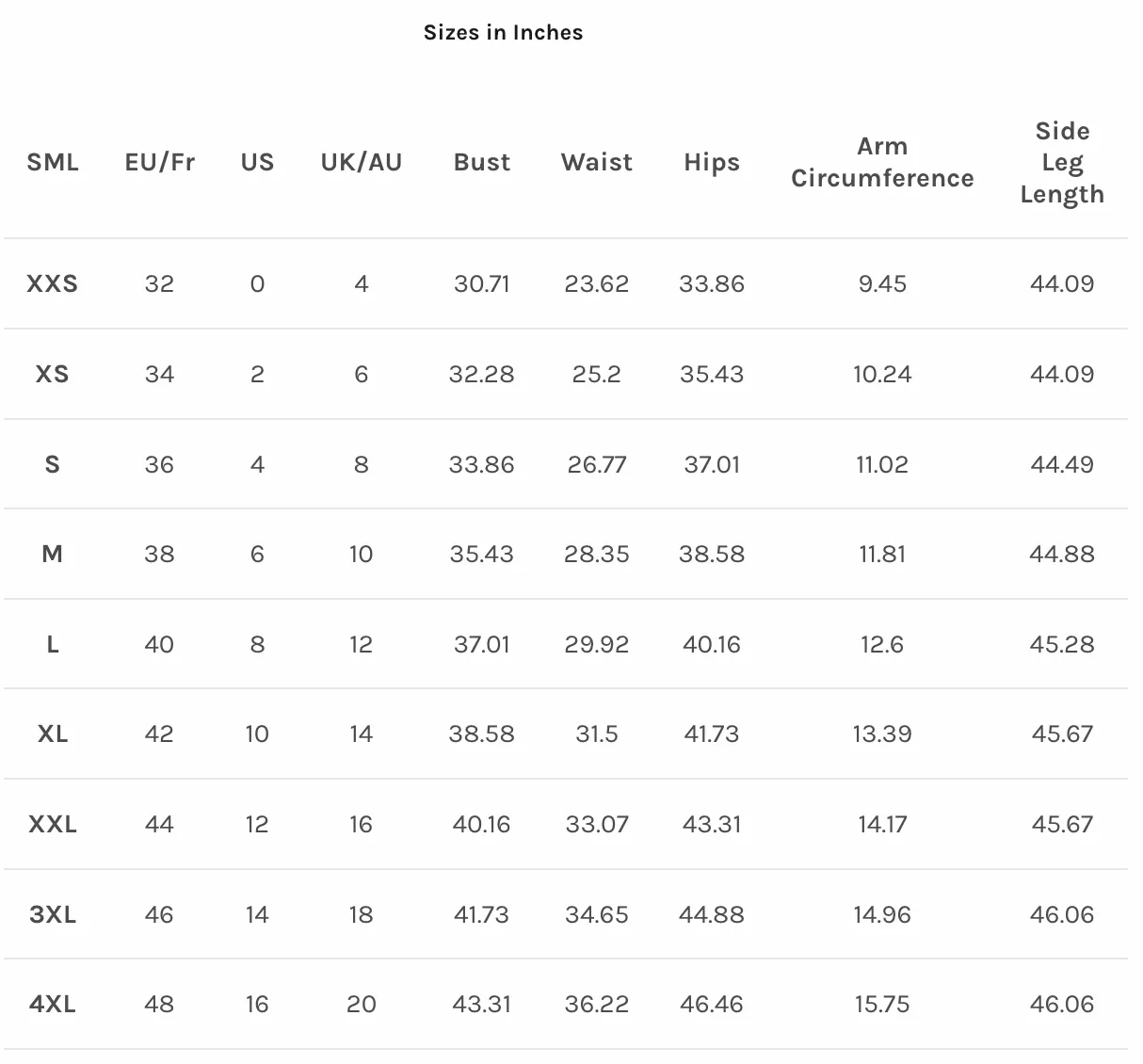Viewport: 1143px width, 1064px height.
Task: Select the XS size row label
Action: tap(53, 374)
